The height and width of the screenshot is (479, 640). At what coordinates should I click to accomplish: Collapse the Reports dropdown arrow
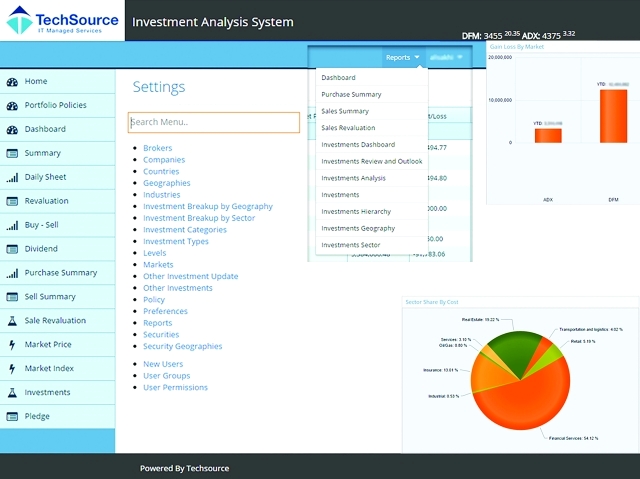(x=417, y=57)
